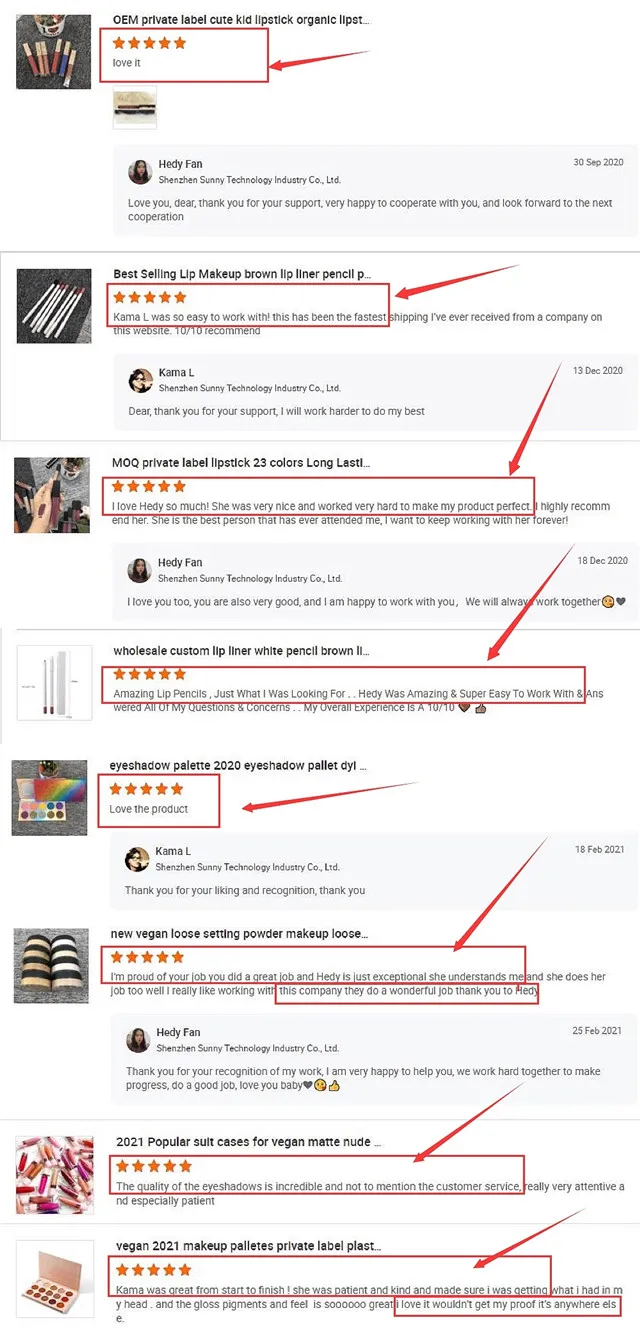Open the 'new vegan loose setting powder' title
The height and width of the screenshot is (1339, 640).
click(239, 934)
